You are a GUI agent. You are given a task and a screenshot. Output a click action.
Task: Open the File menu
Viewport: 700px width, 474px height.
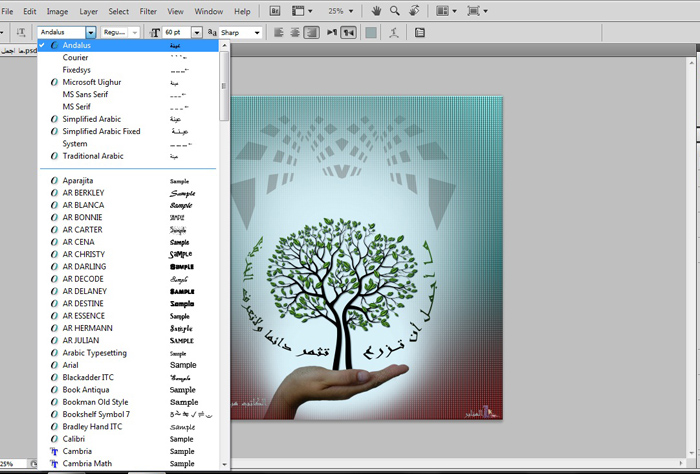point(8,11)
